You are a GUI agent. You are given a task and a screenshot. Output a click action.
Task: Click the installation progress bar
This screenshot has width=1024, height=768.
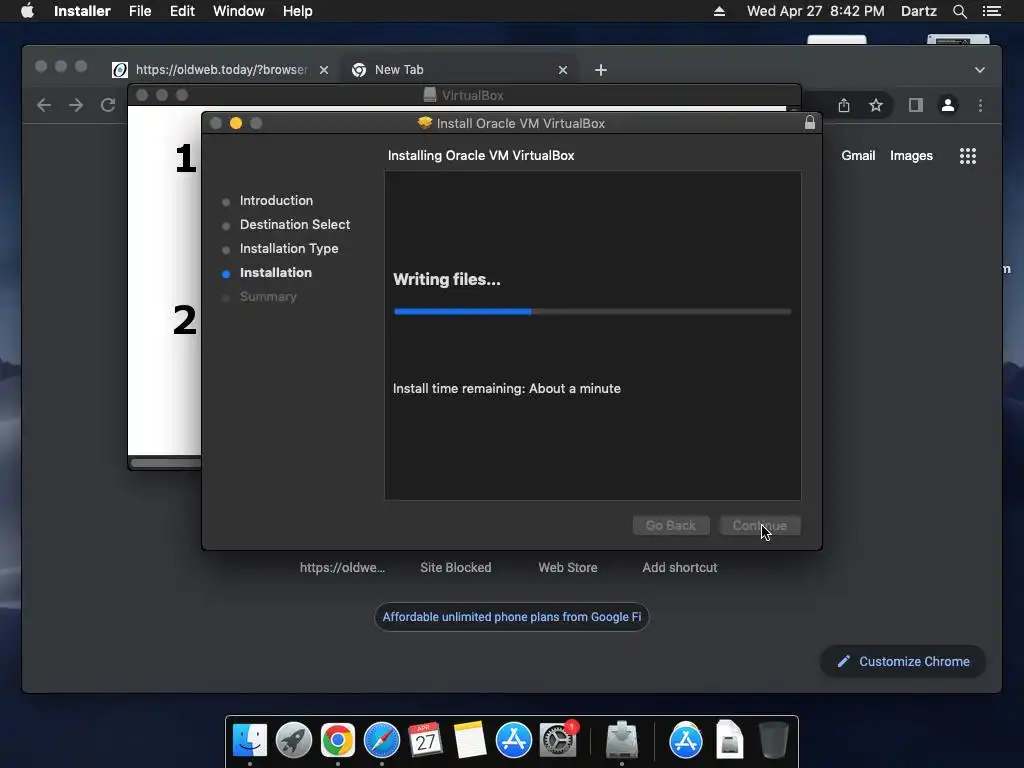pos(592,312)
